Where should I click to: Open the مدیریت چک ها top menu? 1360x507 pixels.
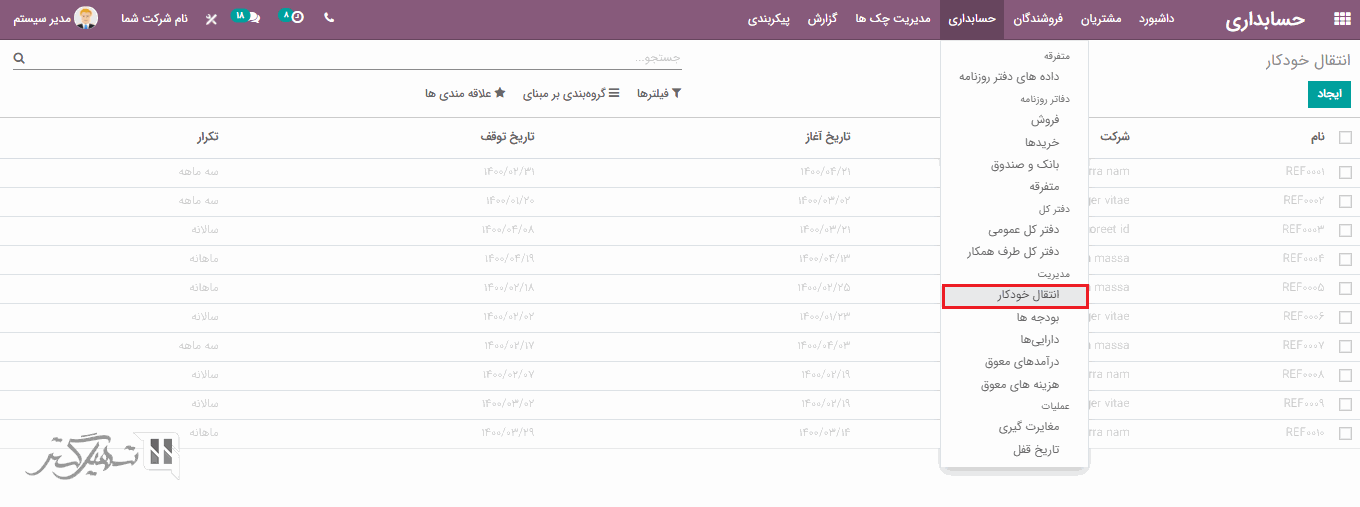point(892,19)
